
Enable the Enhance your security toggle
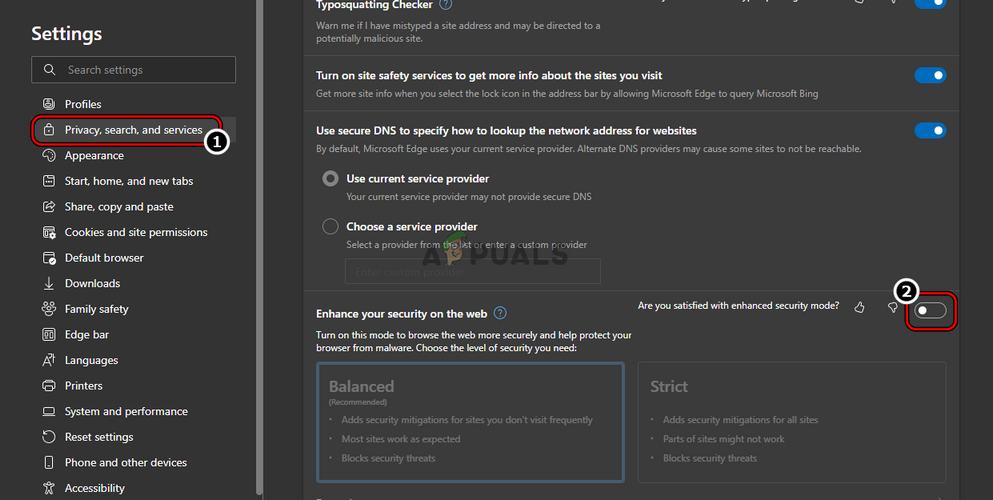click(930, 310)
